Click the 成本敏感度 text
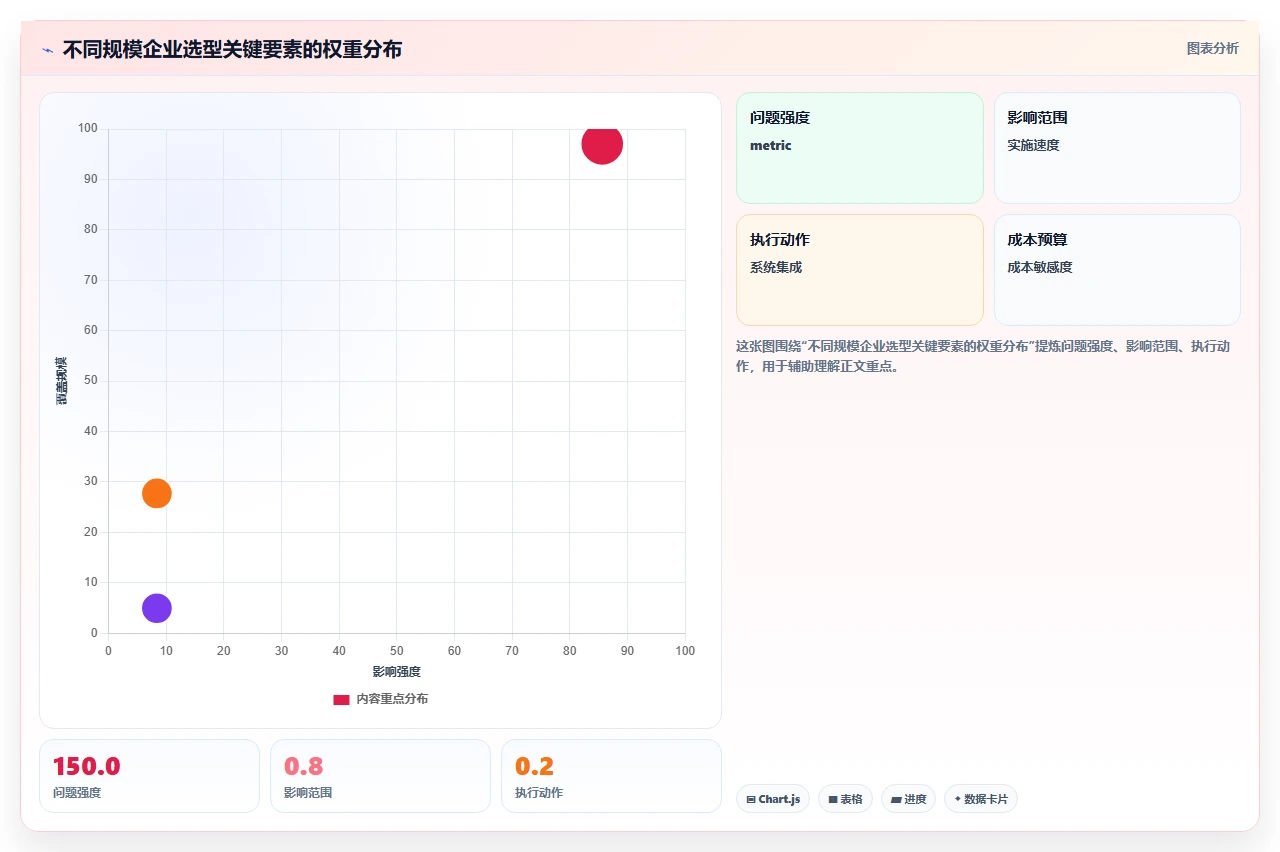The image size is (1280, 852). click(x=1040, y=267)
